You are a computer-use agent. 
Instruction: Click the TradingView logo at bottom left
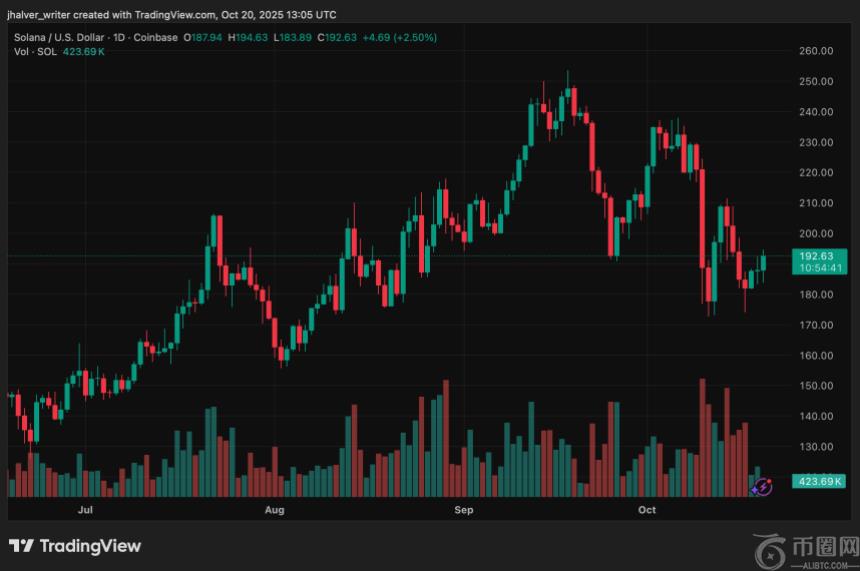tap(75, 546)
